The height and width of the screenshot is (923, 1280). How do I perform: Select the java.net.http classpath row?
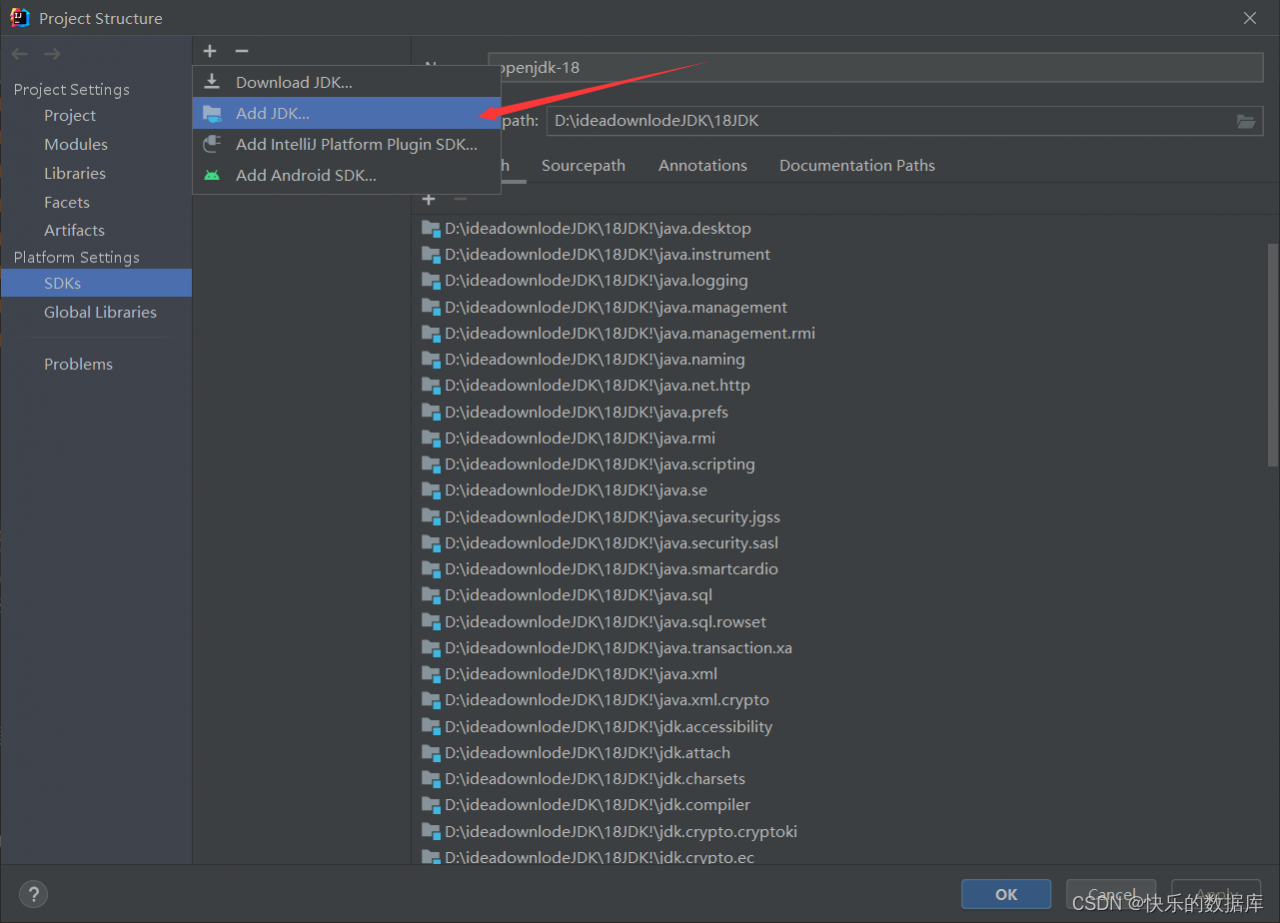840,385
